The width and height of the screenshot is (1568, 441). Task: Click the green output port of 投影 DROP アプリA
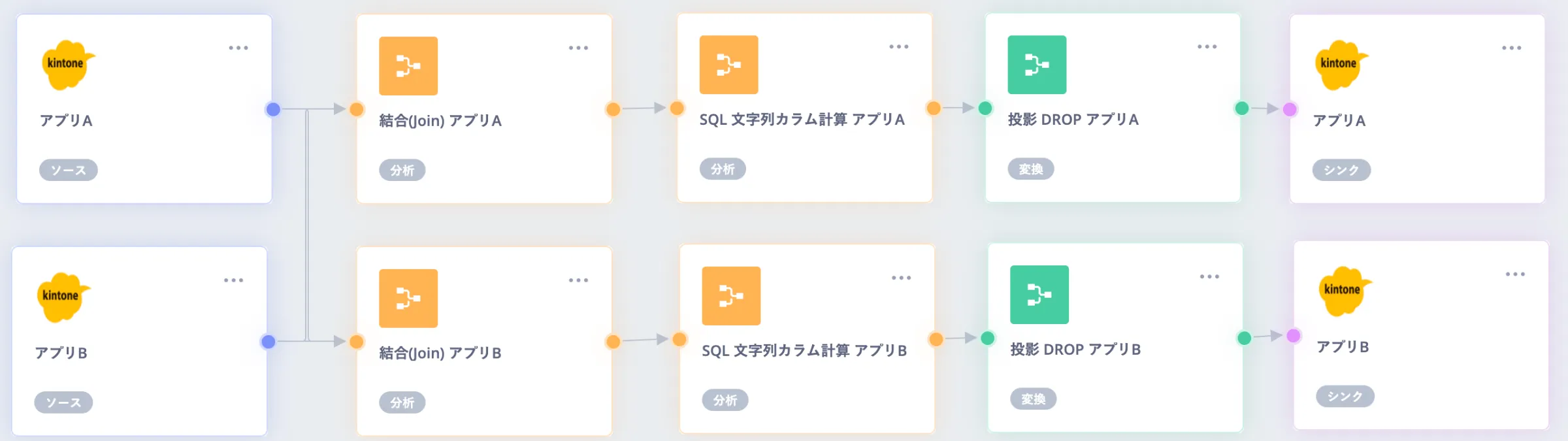[1242, 108]
